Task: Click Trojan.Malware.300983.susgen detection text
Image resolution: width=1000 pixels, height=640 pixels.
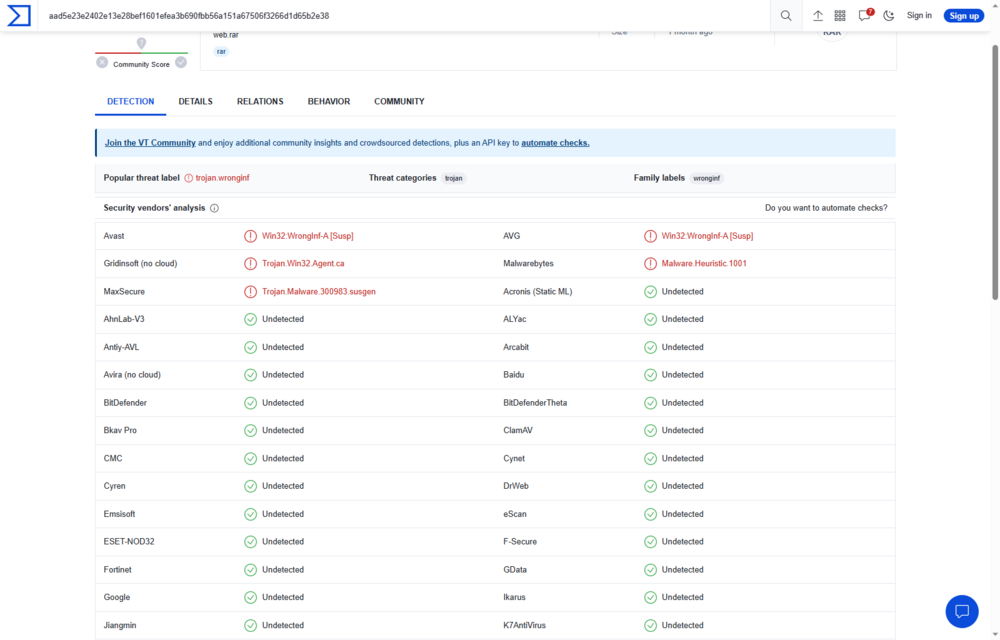Action: point(319,291)
